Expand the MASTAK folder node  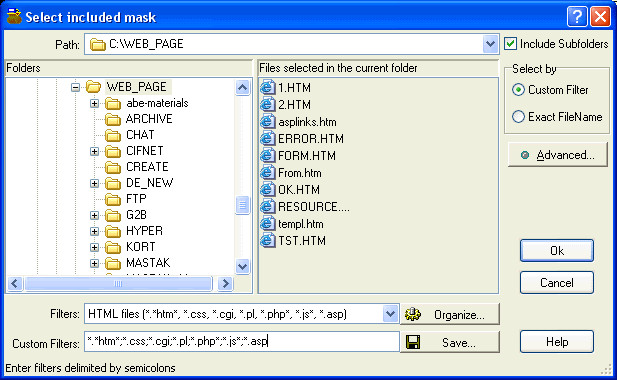click(94, 263)
